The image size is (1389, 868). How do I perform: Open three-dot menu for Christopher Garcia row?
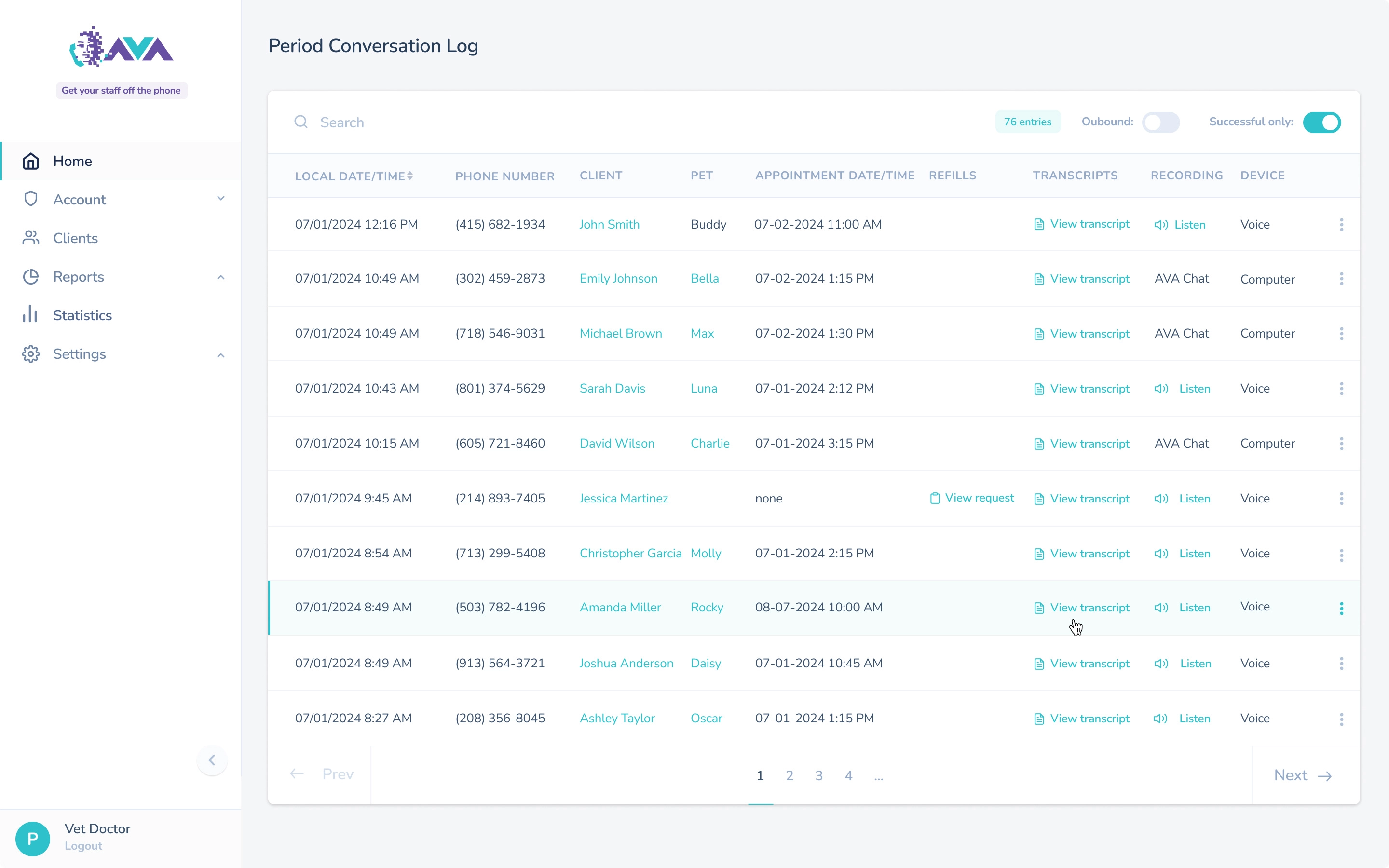[x=1341, y=555]
